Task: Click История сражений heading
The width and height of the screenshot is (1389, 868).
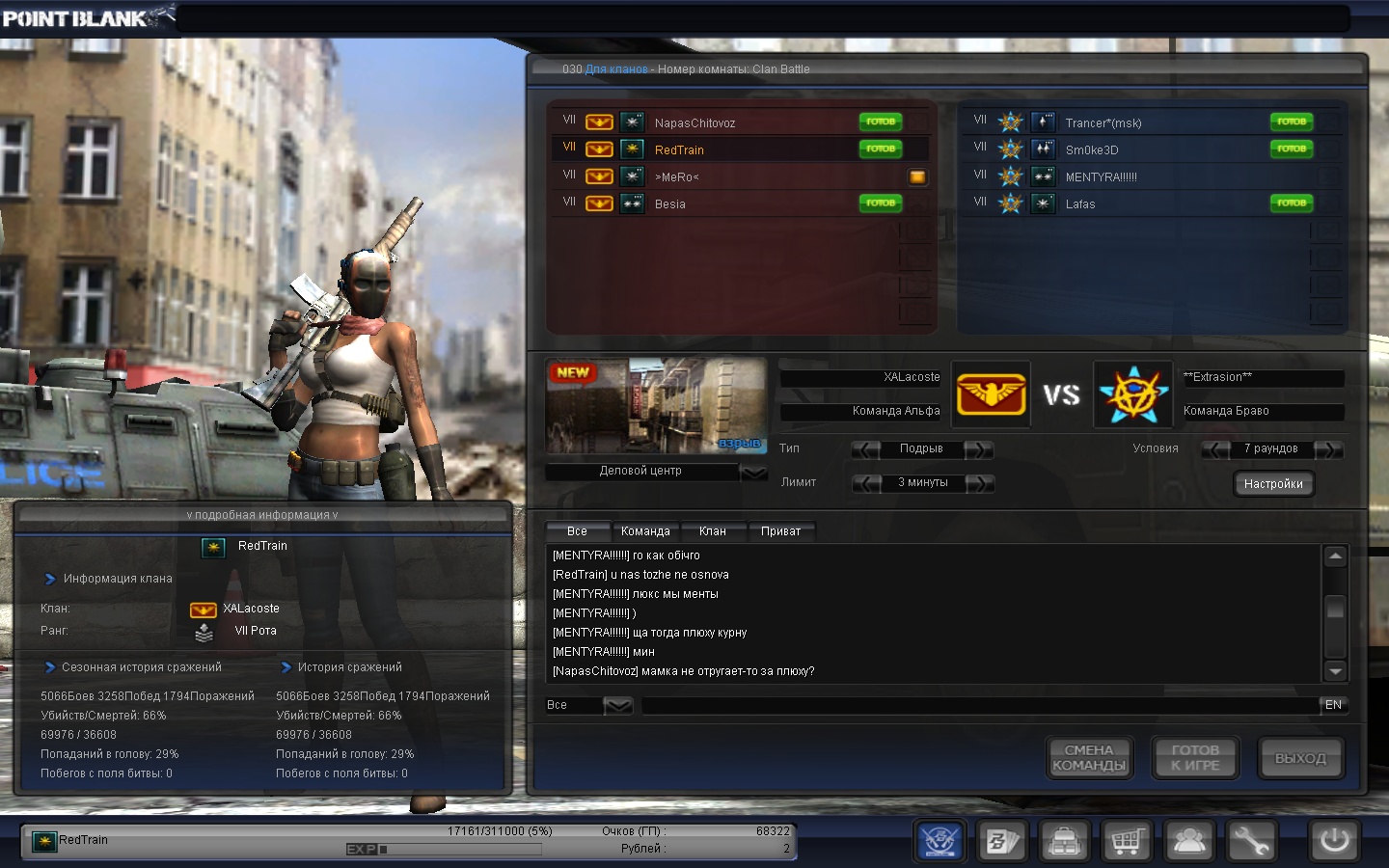Action: (x=350, y=667)
